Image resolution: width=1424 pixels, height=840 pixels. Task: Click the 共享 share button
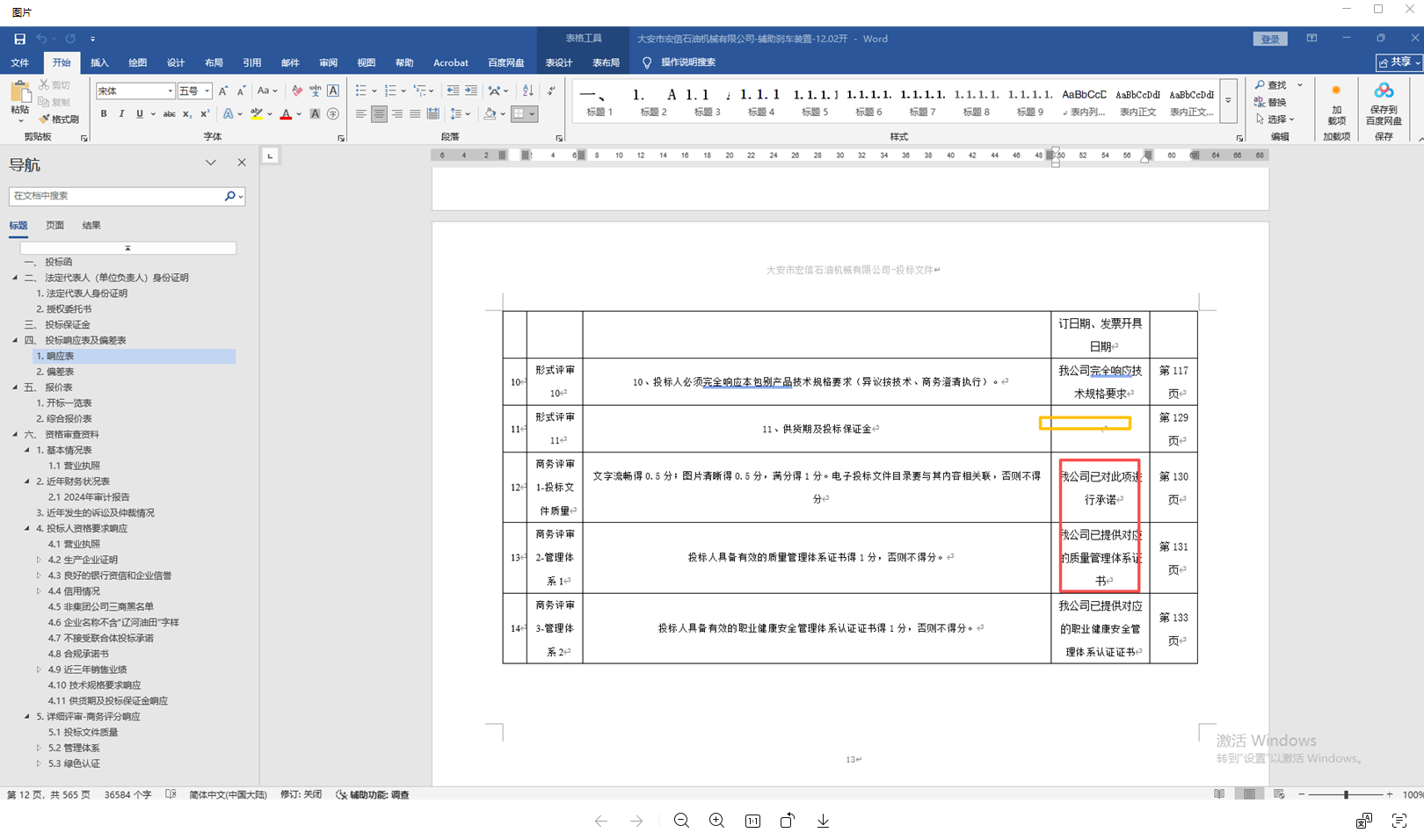1399,62
